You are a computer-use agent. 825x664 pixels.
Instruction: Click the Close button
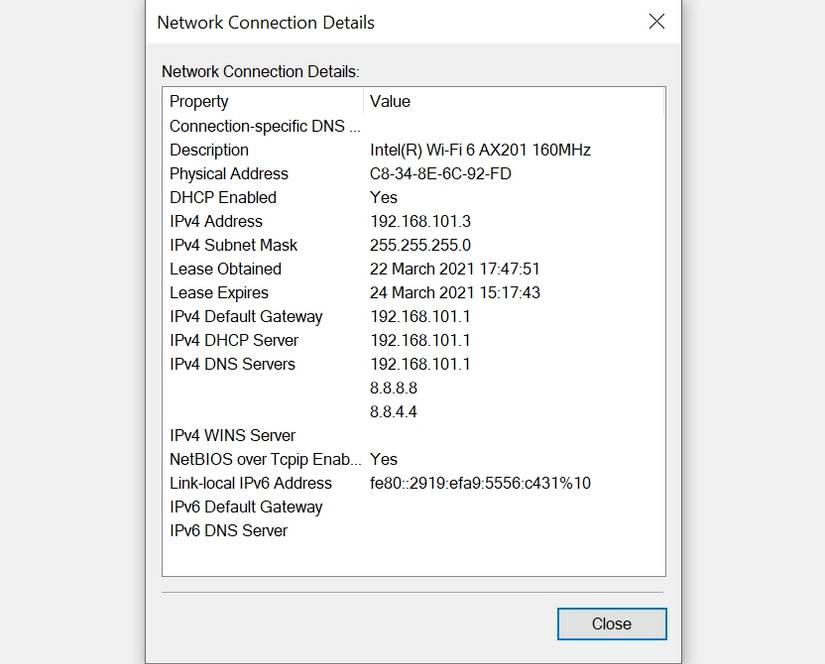coord(612,624)
